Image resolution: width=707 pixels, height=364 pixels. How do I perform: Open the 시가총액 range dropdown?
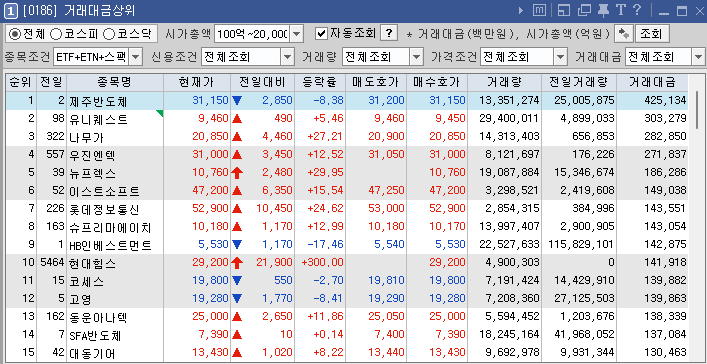296,34
